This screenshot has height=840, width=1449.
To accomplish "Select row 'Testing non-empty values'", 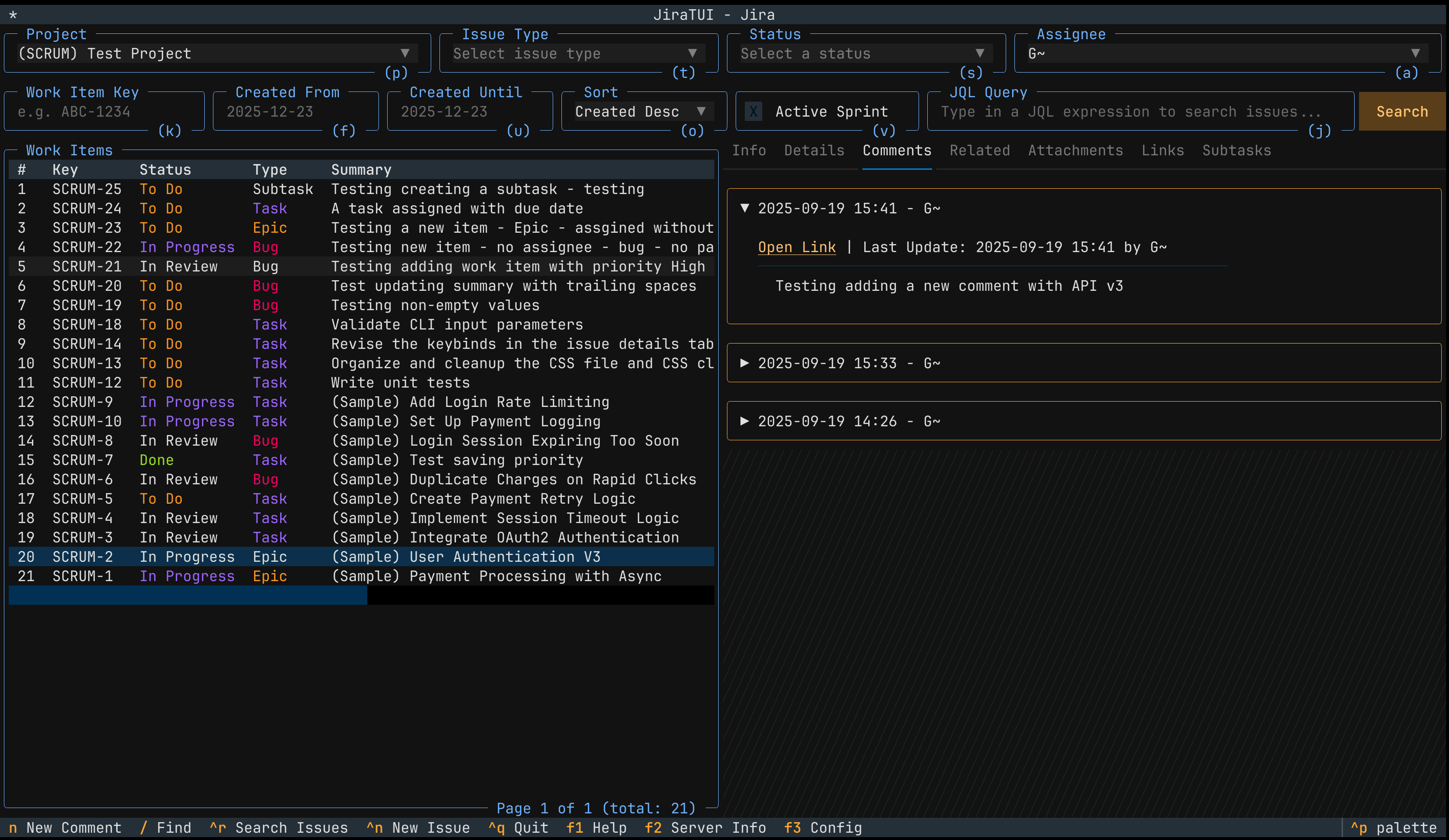I will coord(361,305).
